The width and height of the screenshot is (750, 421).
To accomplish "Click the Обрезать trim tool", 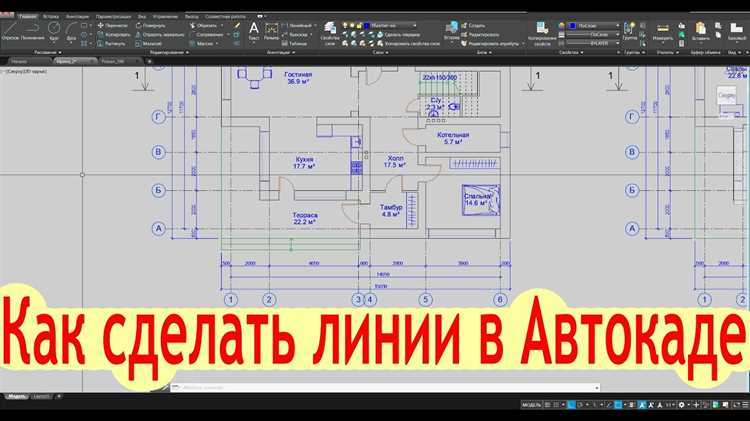I will click(x=204, y=25).
